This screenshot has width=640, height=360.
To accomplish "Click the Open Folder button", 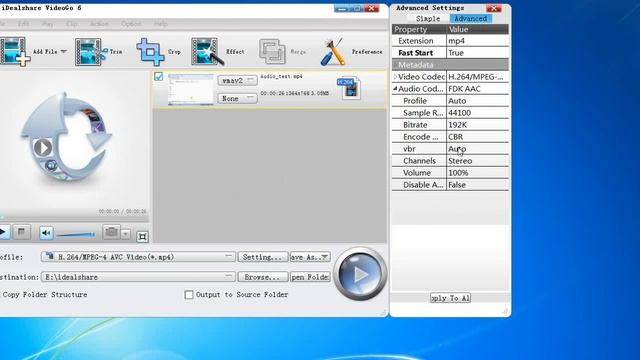I will pos(310,277).
